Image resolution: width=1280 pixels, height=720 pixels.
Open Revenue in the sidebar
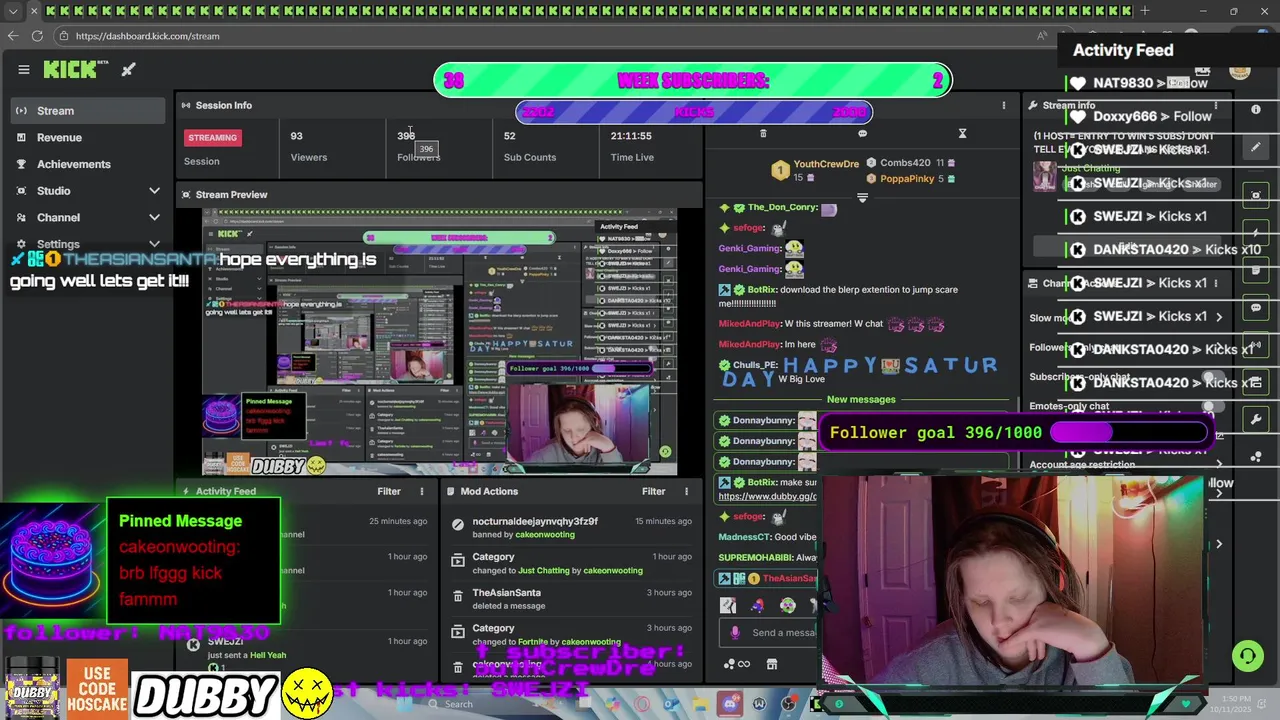click(90, 137)
